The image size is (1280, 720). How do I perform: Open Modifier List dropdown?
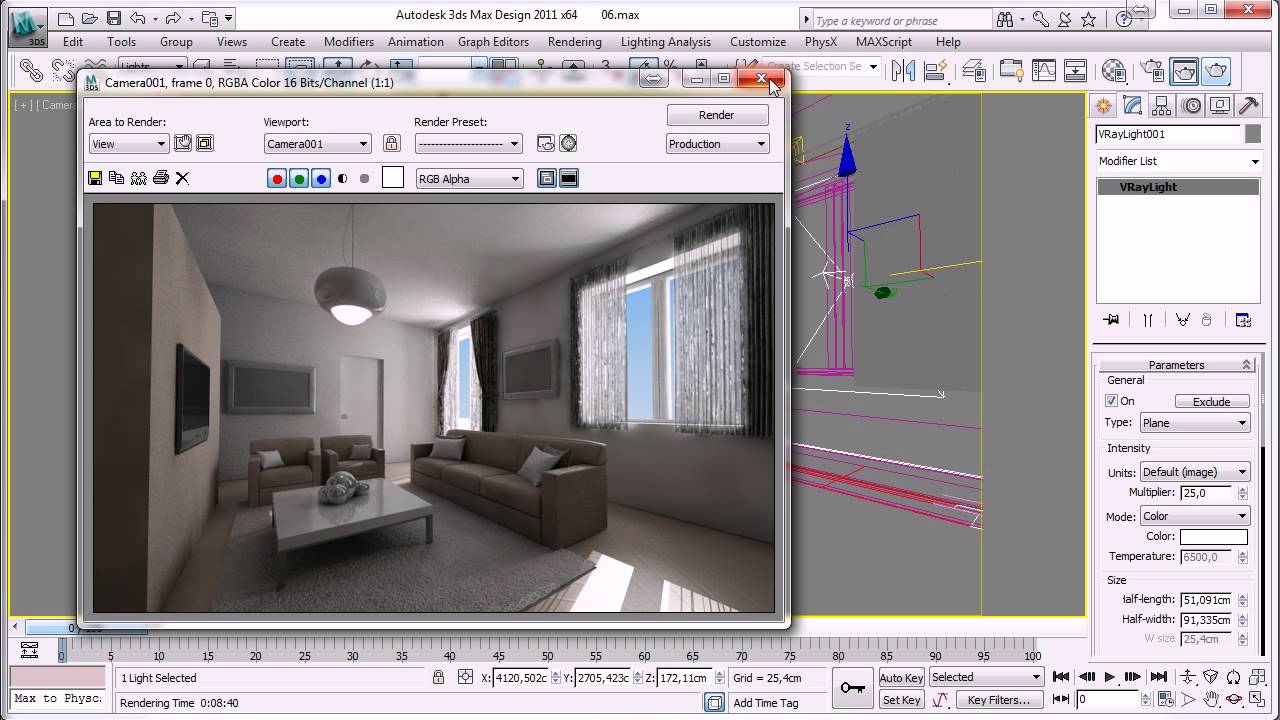point(1179,161)
